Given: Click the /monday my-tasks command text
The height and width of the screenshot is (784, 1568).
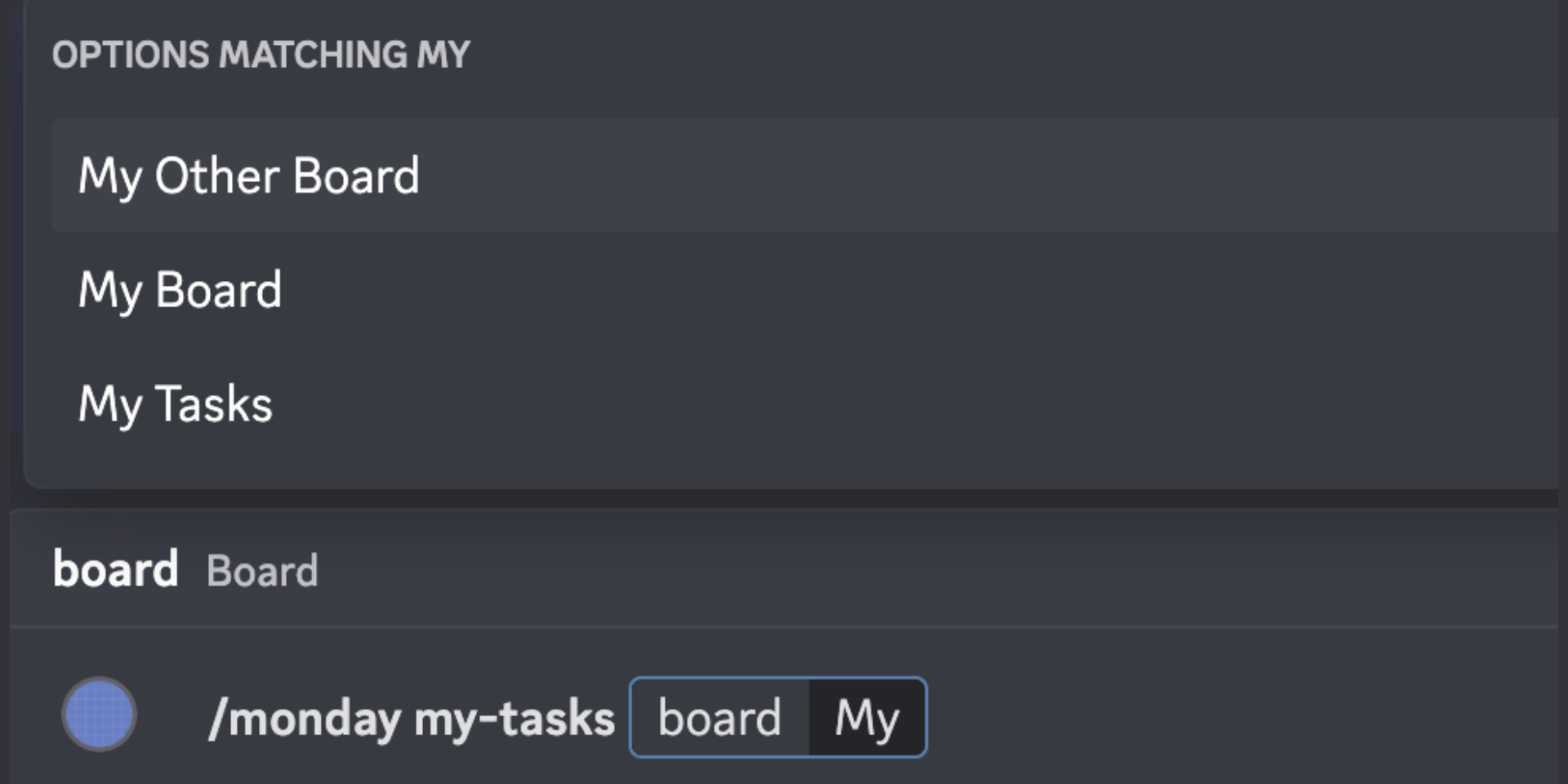Looking at the screenshot, I should click(412, 719).
